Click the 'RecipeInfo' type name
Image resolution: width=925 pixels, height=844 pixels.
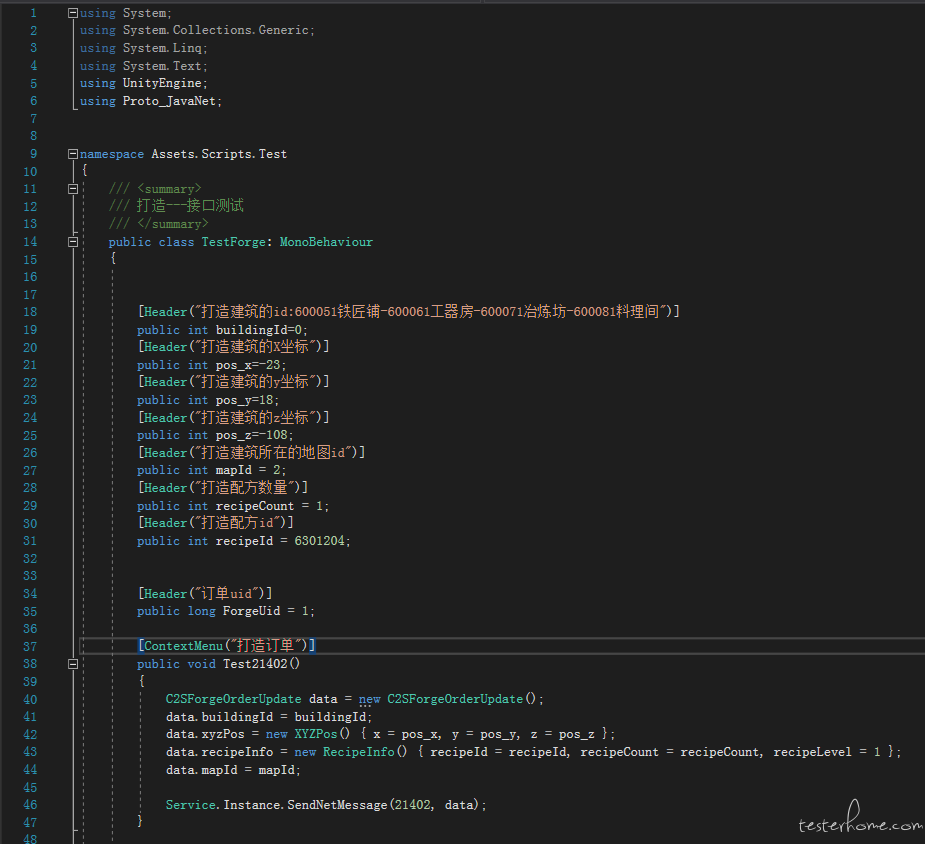[359, 752]
